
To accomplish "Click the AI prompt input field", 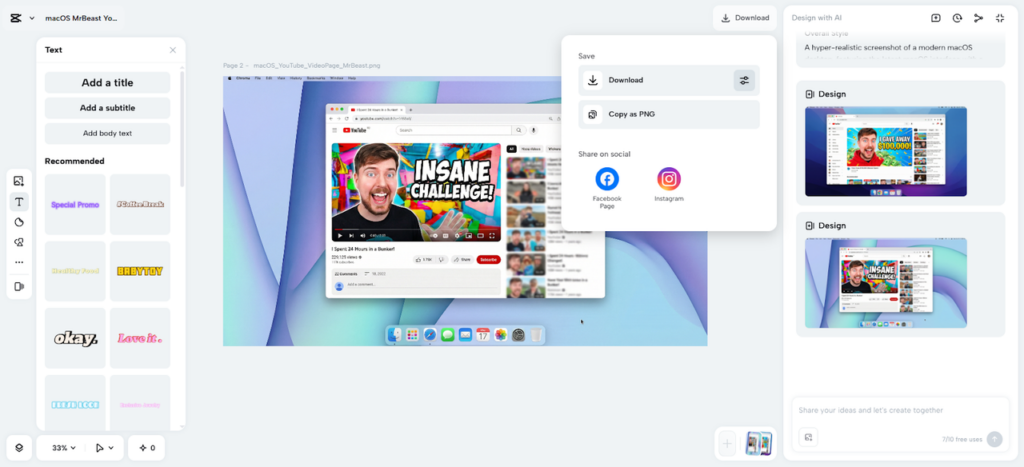I will [x=895, y=410].
